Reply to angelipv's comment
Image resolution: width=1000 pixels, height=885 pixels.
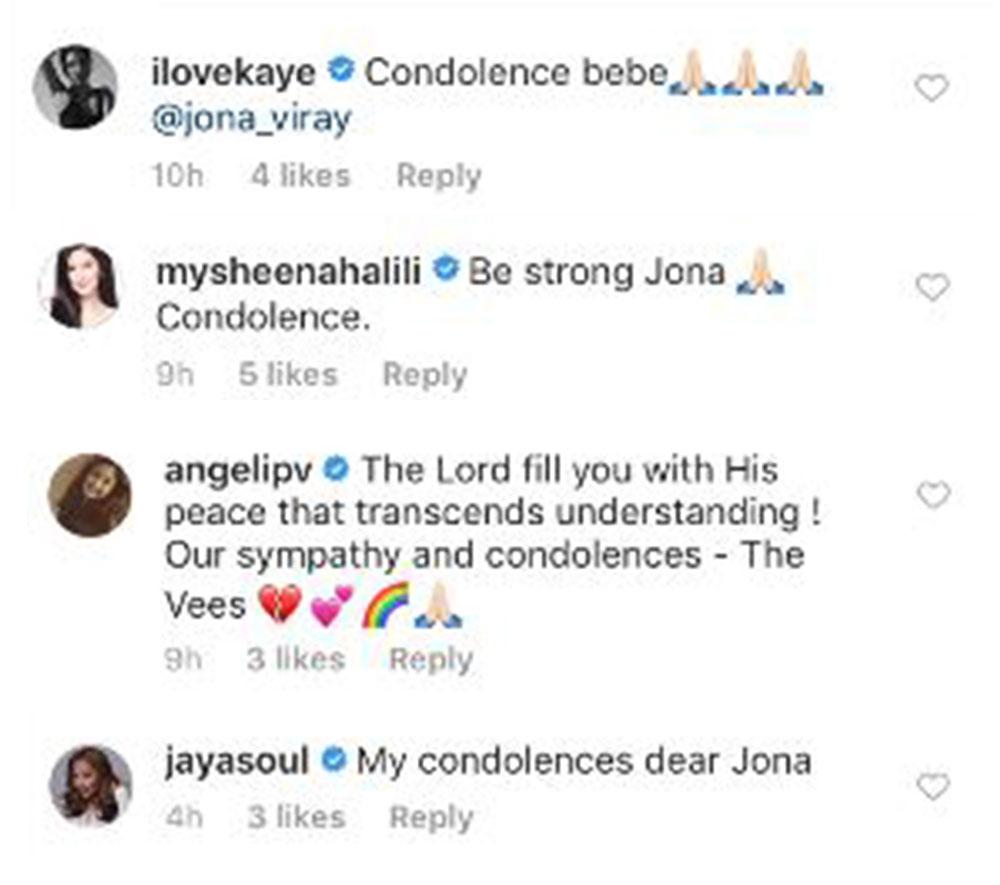click(x=430, y=660)
